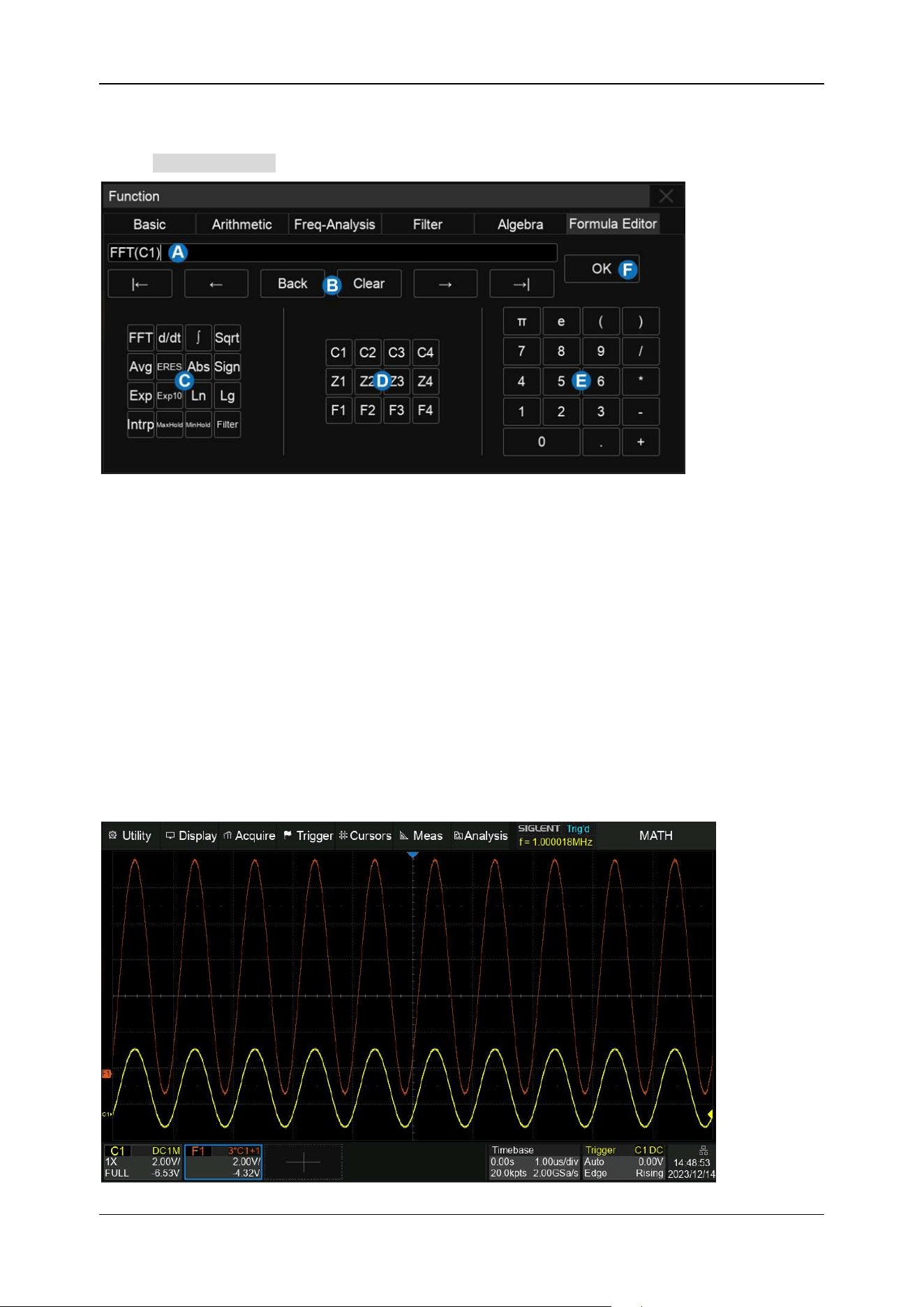Move cursor to start of formula
This screenshot has width=924, height=1307.
(140, 283)
